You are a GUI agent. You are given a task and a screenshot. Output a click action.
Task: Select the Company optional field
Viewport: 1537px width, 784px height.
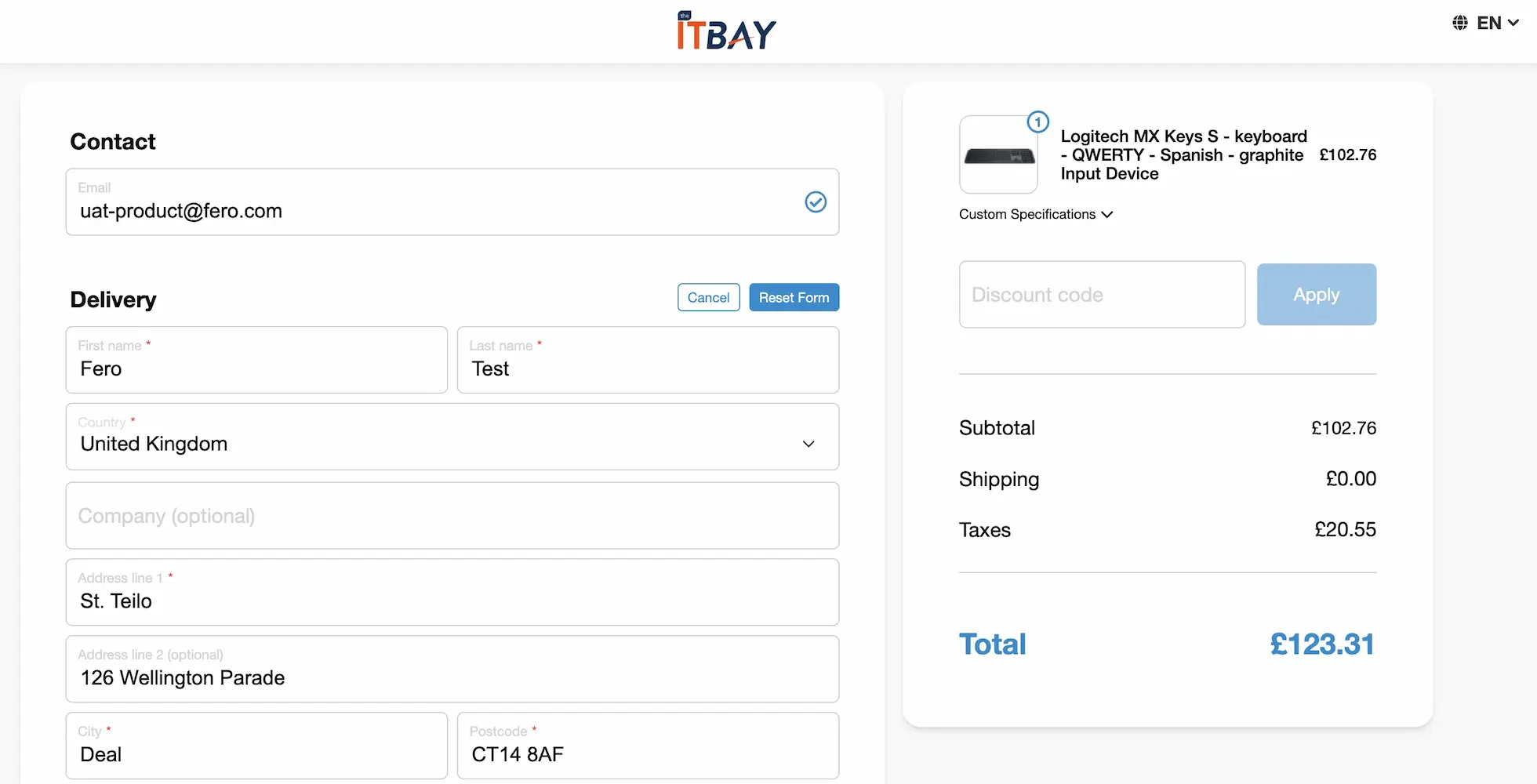click(x=452, y=516)
